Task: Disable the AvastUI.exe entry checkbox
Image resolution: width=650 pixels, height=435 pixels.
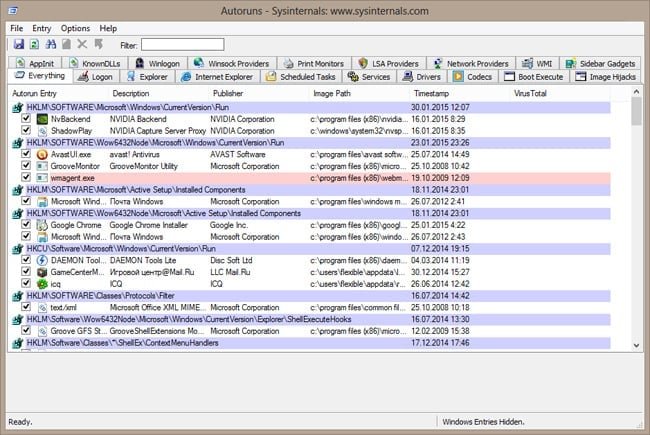Action: click(26, 154)
